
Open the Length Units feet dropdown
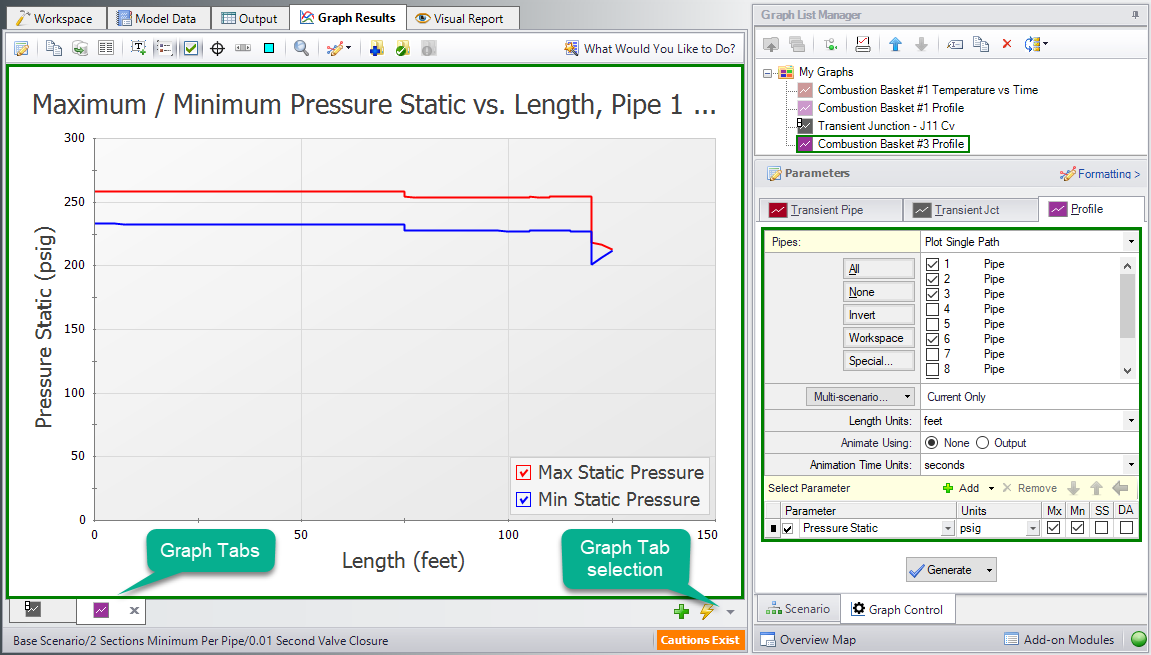tap(1130, 421)
